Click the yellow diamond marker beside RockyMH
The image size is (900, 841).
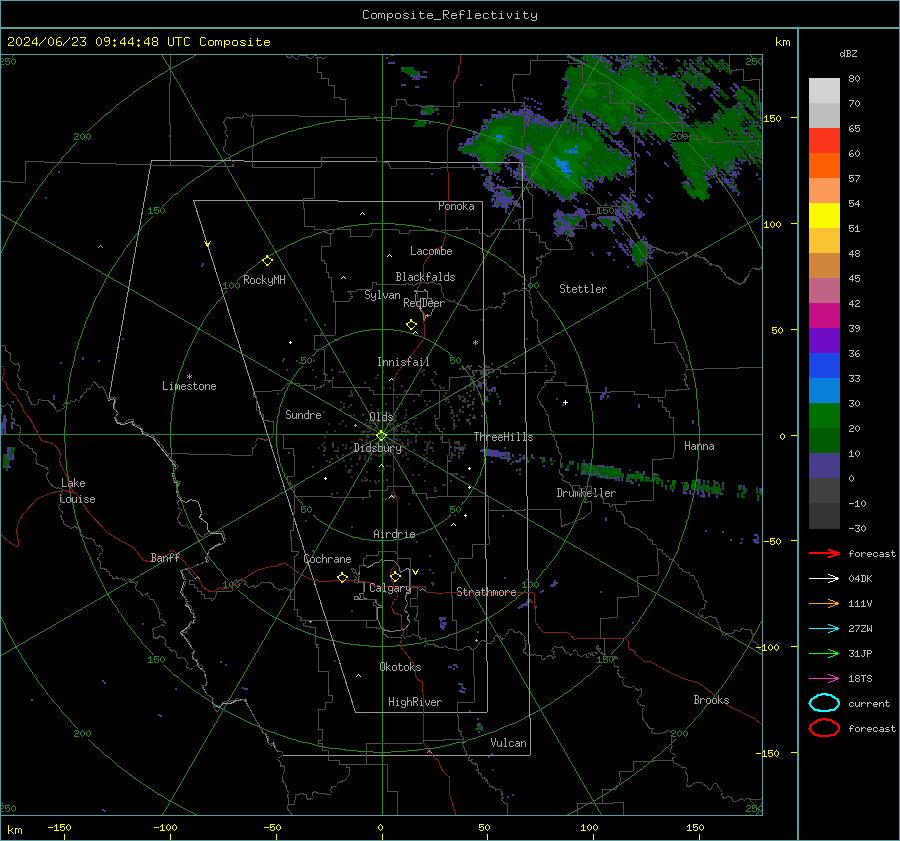(267, 261)
